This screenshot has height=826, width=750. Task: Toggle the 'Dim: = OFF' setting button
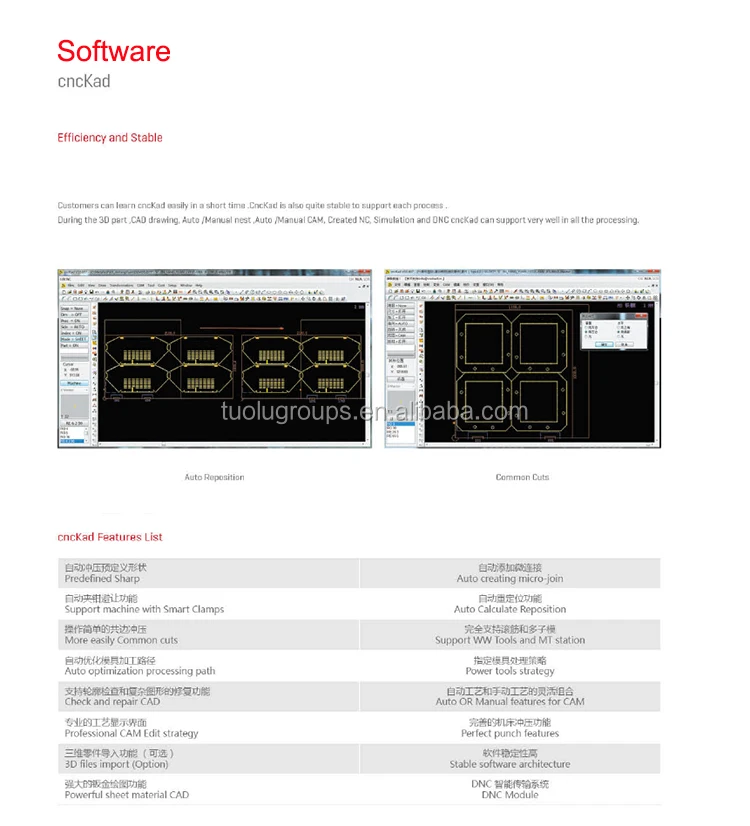click(76, 317)
